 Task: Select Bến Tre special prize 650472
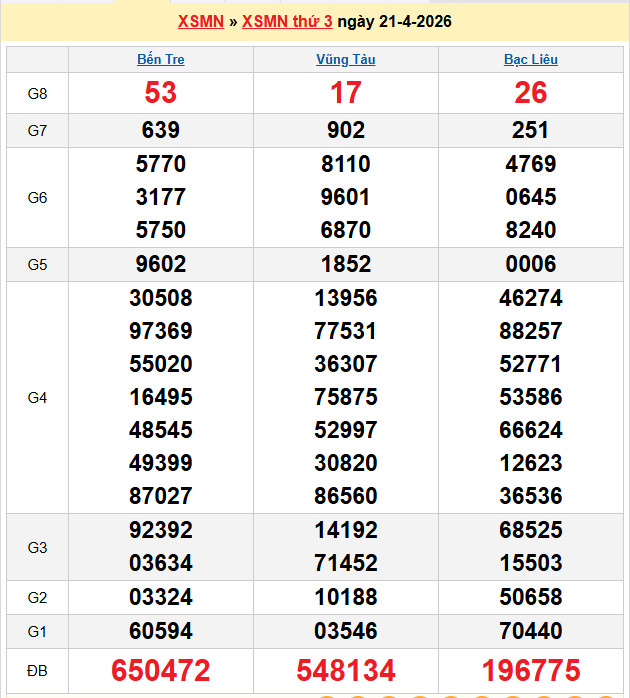[160, 670]
